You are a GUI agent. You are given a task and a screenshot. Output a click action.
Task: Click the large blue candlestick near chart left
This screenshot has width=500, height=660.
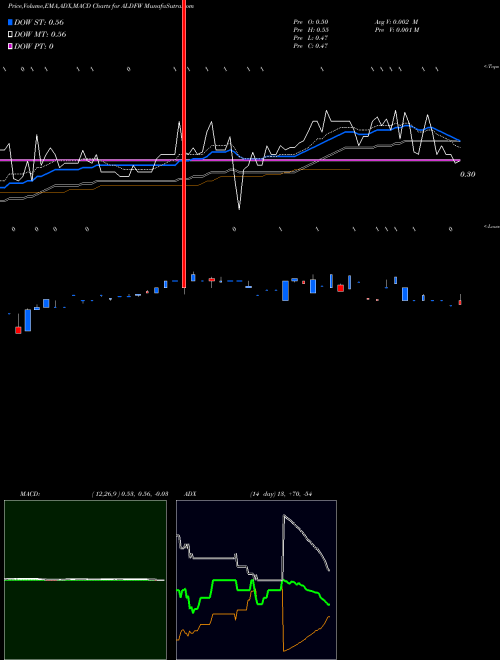pyautogui.click(x=28, y=320)
